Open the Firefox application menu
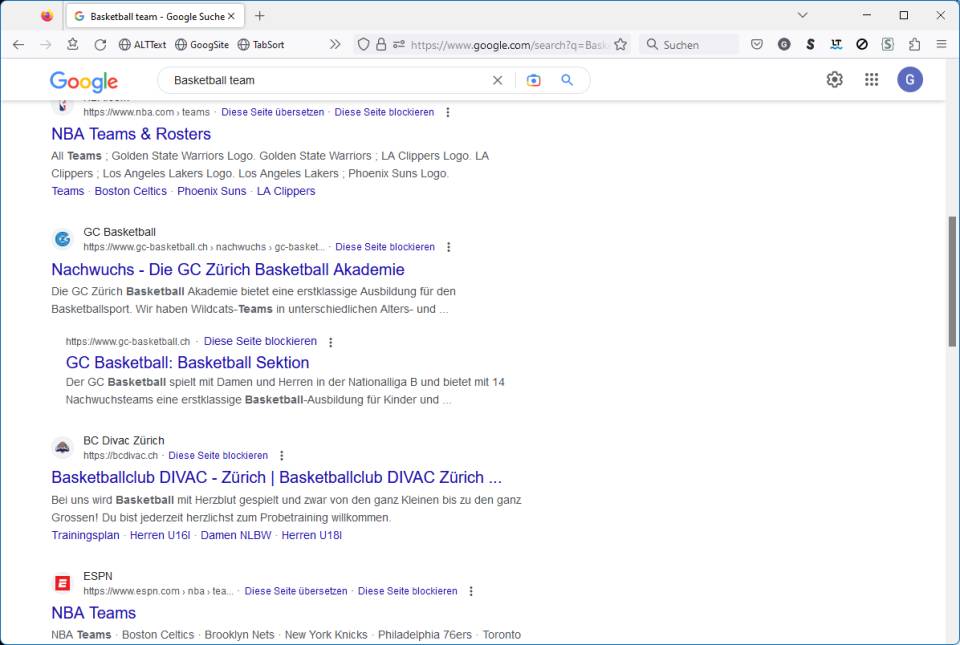 pos(940,44)
